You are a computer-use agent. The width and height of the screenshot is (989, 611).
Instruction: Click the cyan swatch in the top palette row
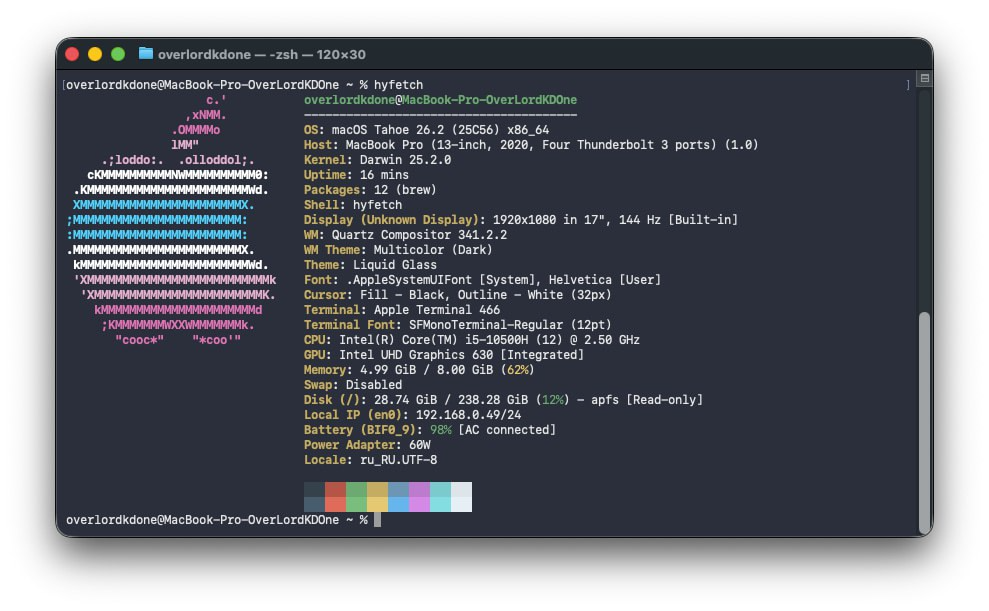(440, 489)
